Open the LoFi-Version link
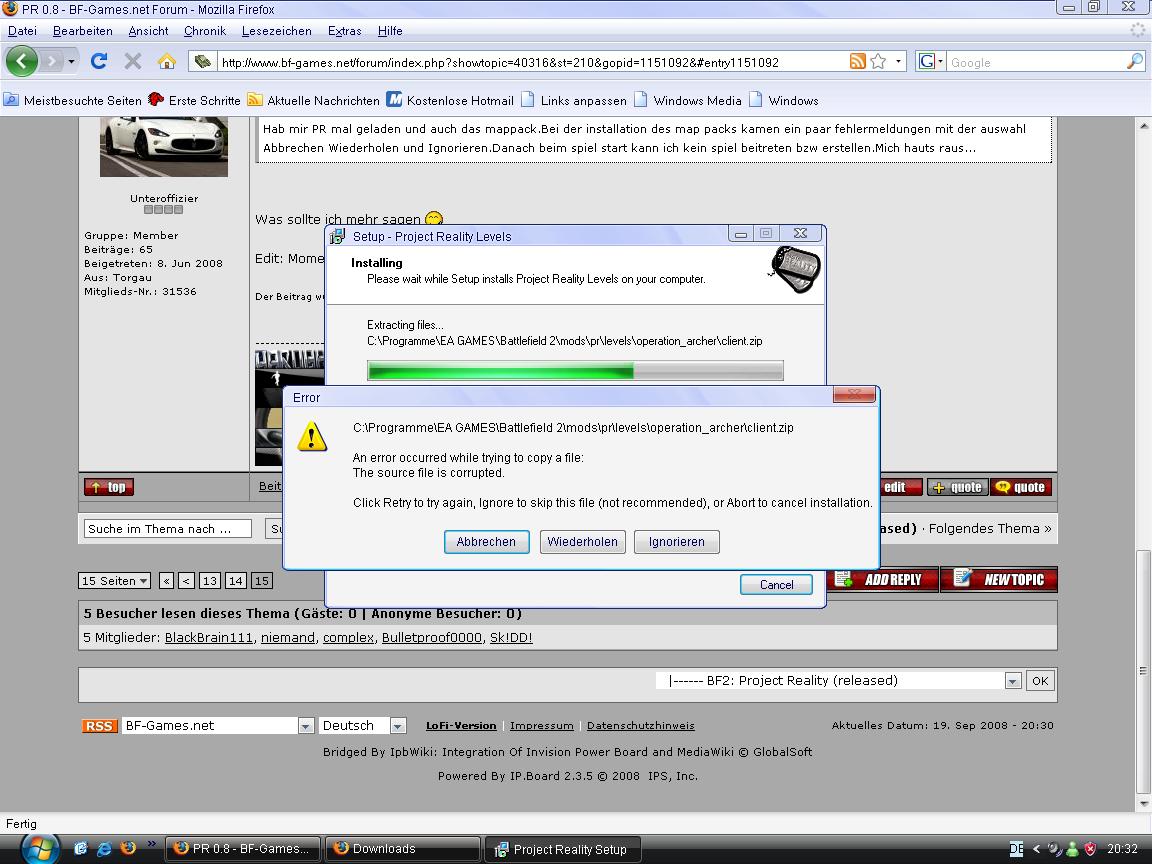The width and height of the screenshot is (1152, 864). point(461,726)
